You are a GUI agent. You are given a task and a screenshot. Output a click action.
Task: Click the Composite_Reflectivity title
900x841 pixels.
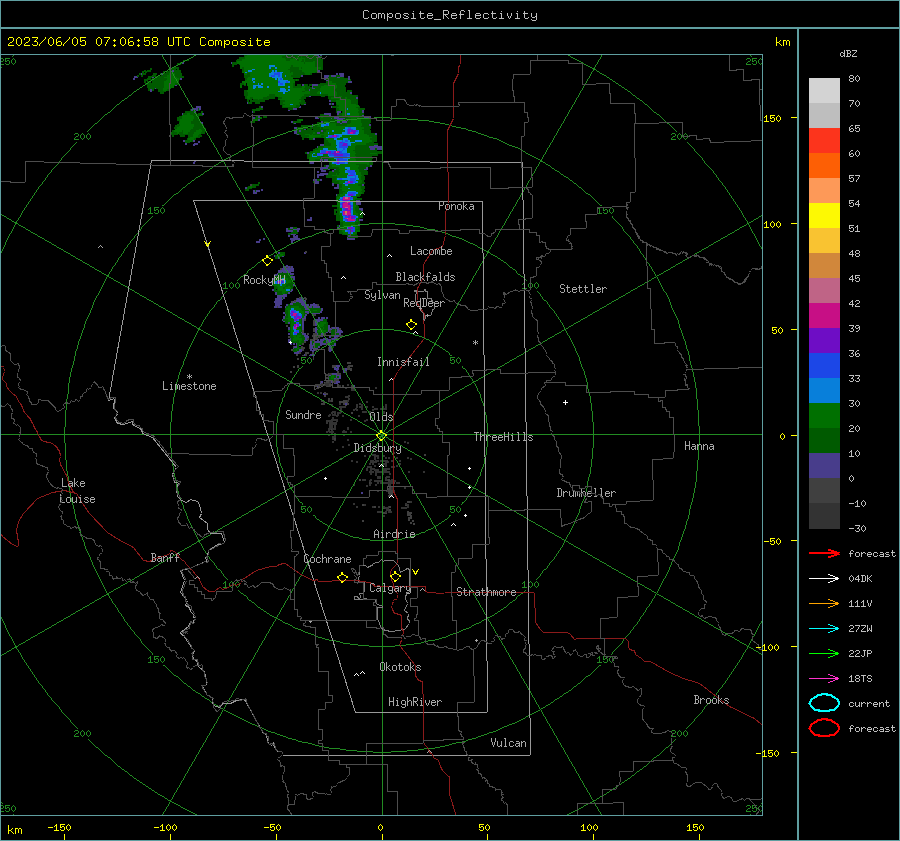pos(449,15)
